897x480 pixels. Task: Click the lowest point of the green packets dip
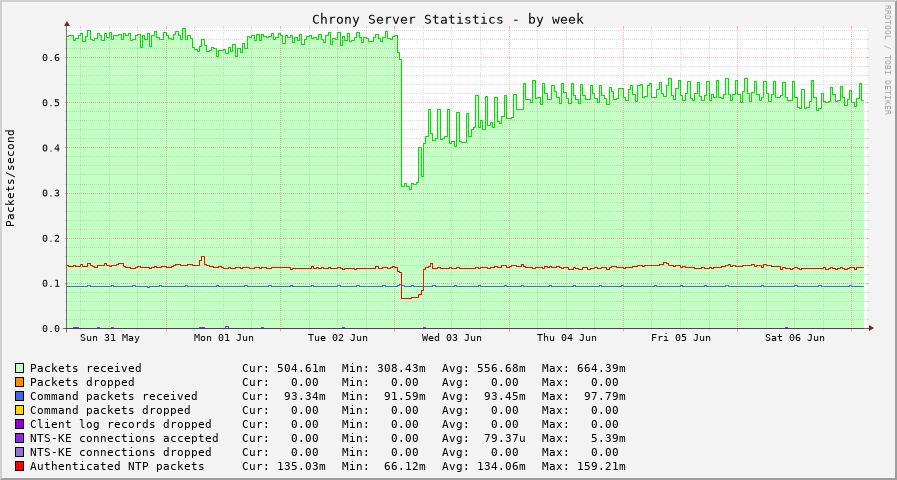click(x=410, y=188)
